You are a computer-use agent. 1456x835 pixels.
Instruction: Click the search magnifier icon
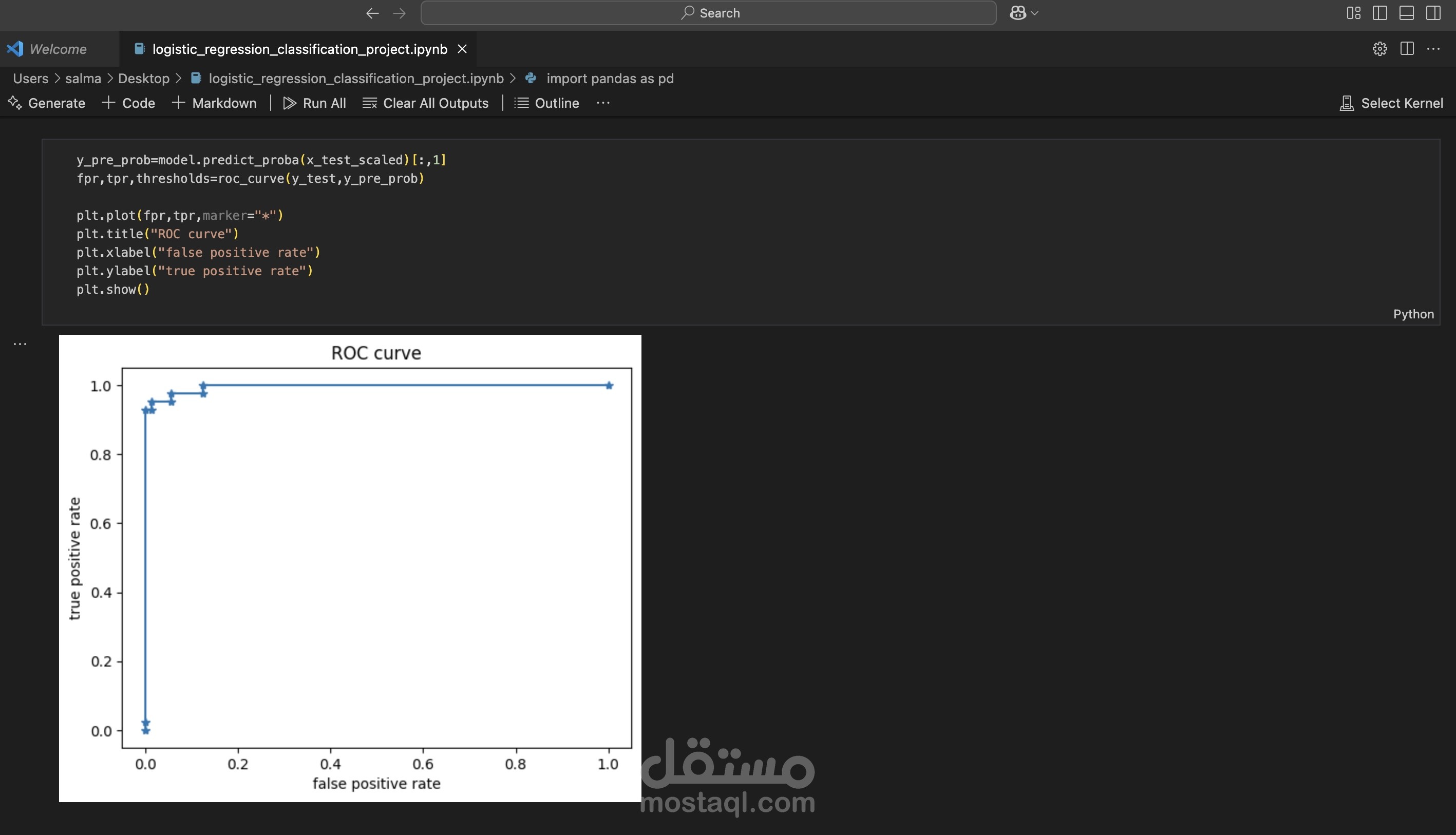point(687,13)
